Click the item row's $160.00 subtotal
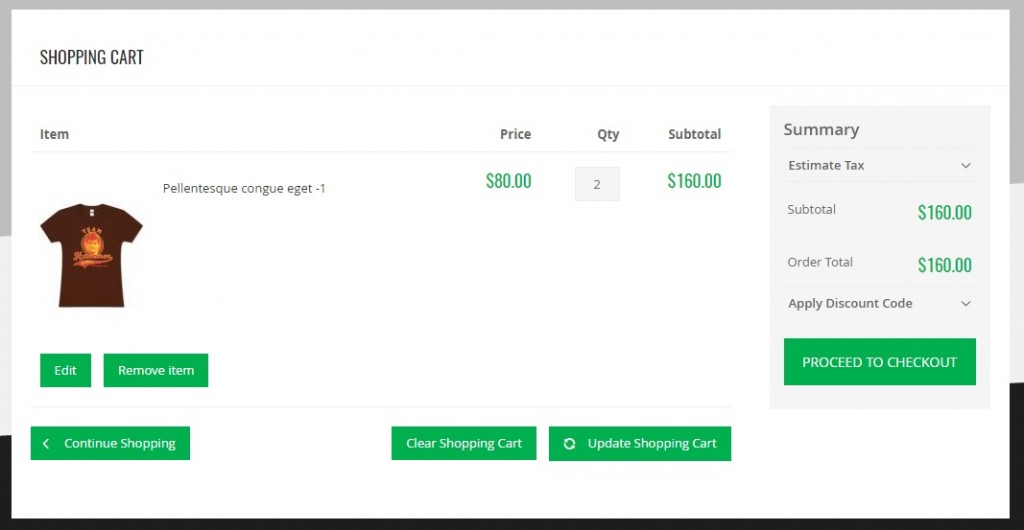The height and width of the screenshot is (530, 1024). (694, 181)
